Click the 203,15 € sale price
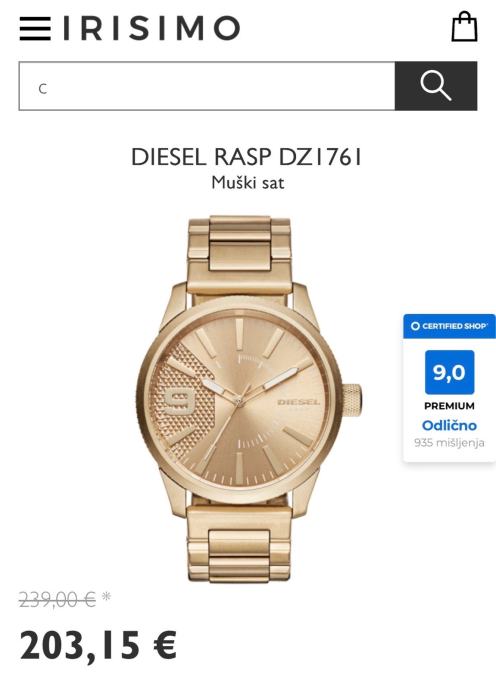The width and height of the screenshot is (496, 690). pos(98,646)
